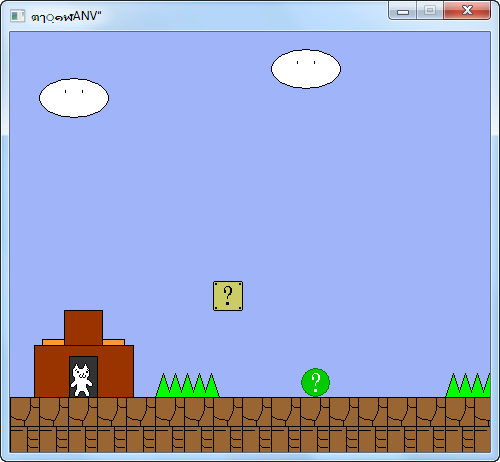Screen dimensions: 500x462
Task: Click the castle's top brown tower
Action: (x=83, y=328)
